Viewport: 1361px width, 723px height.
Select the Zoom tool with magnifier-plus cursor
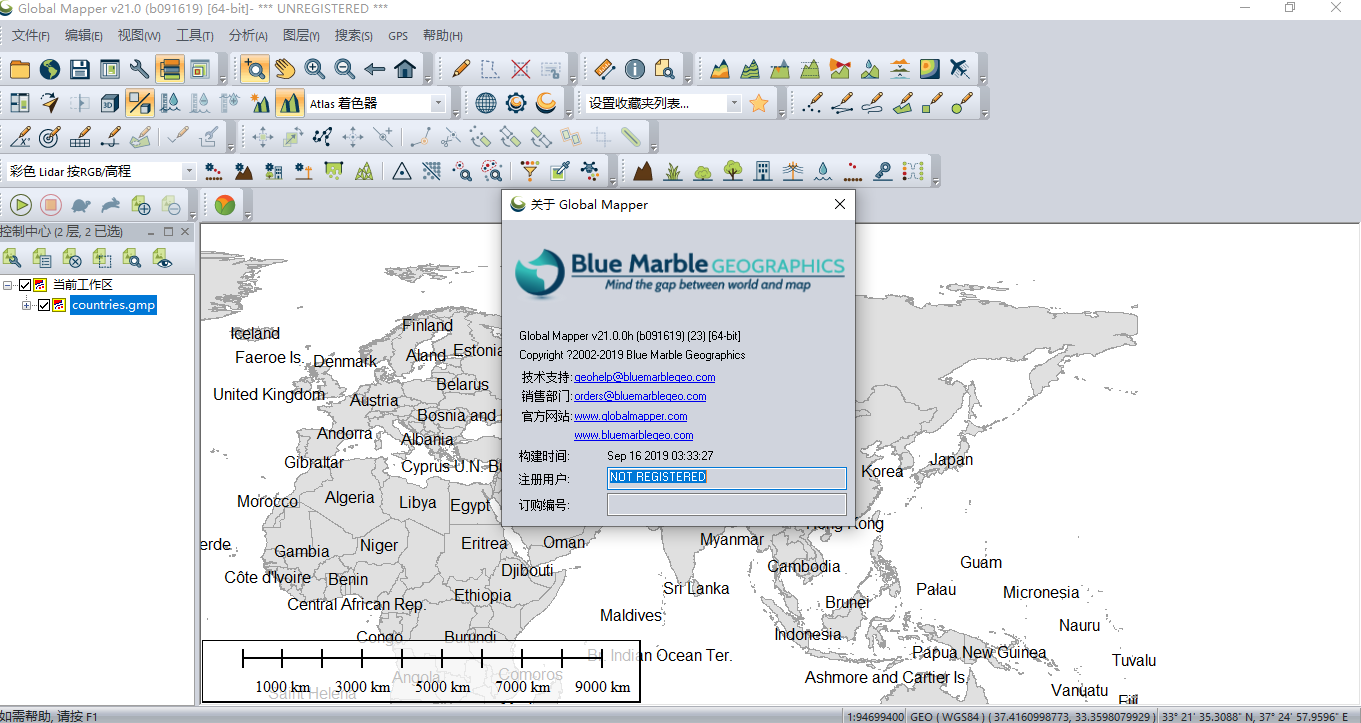point(255,69)
